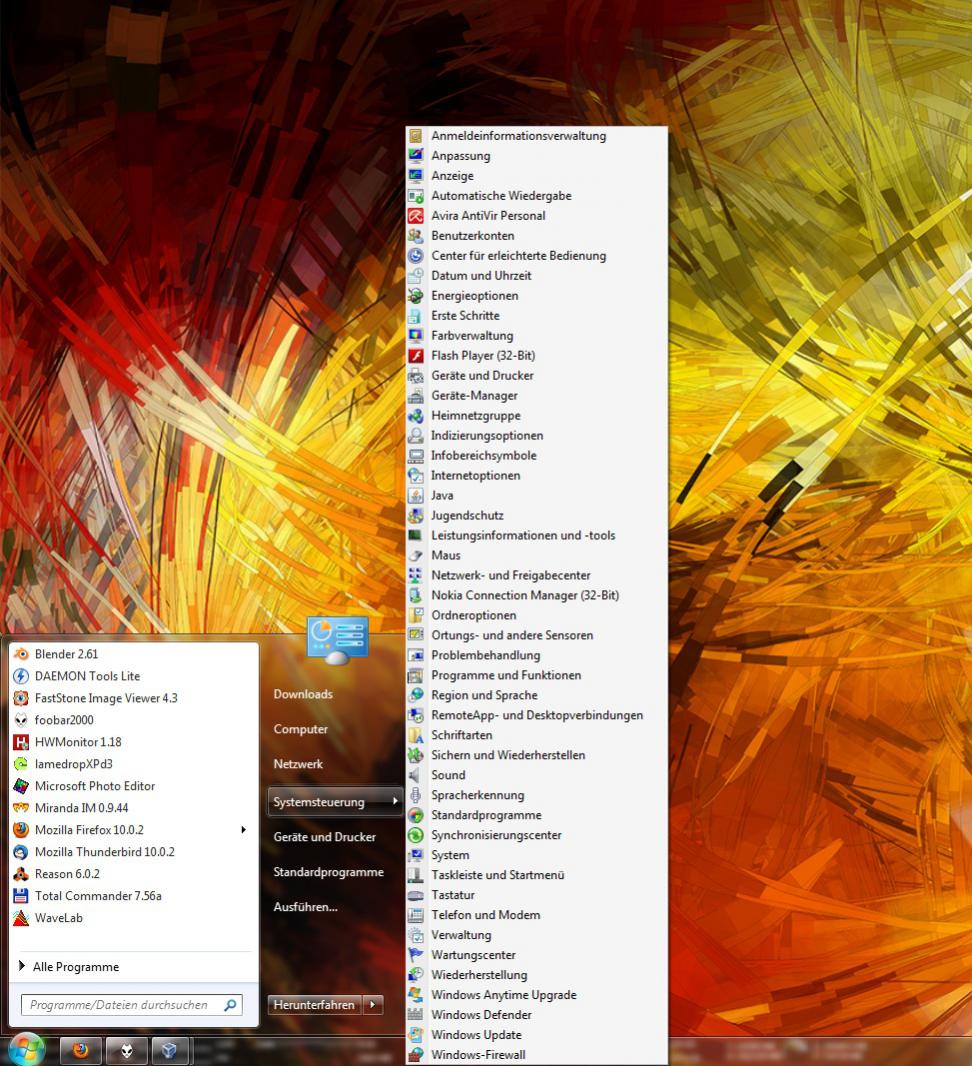Click the WaveLab icon

pos(21,918)
